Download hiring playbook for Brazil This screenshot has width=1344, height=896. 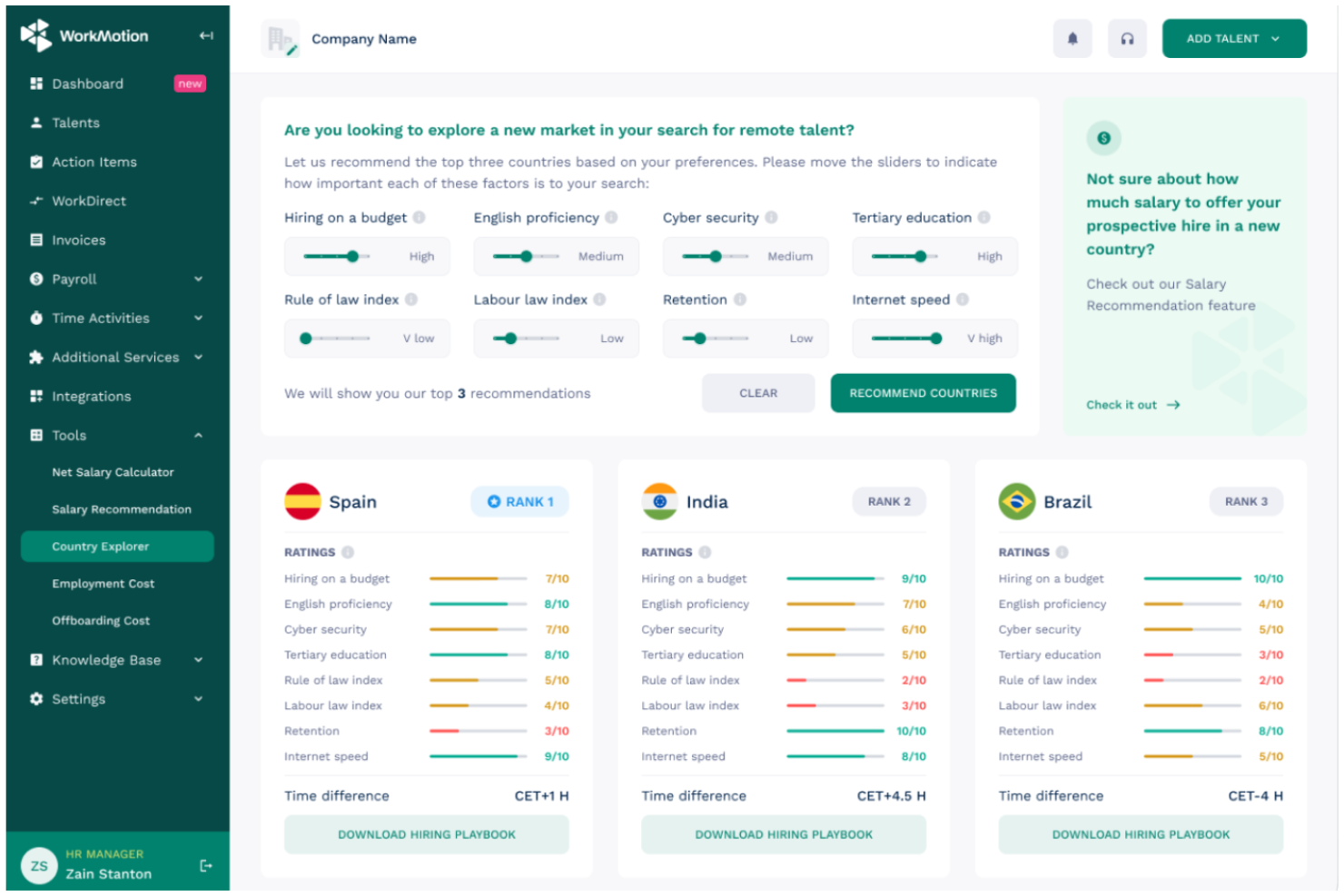[x=1141, y=834]
